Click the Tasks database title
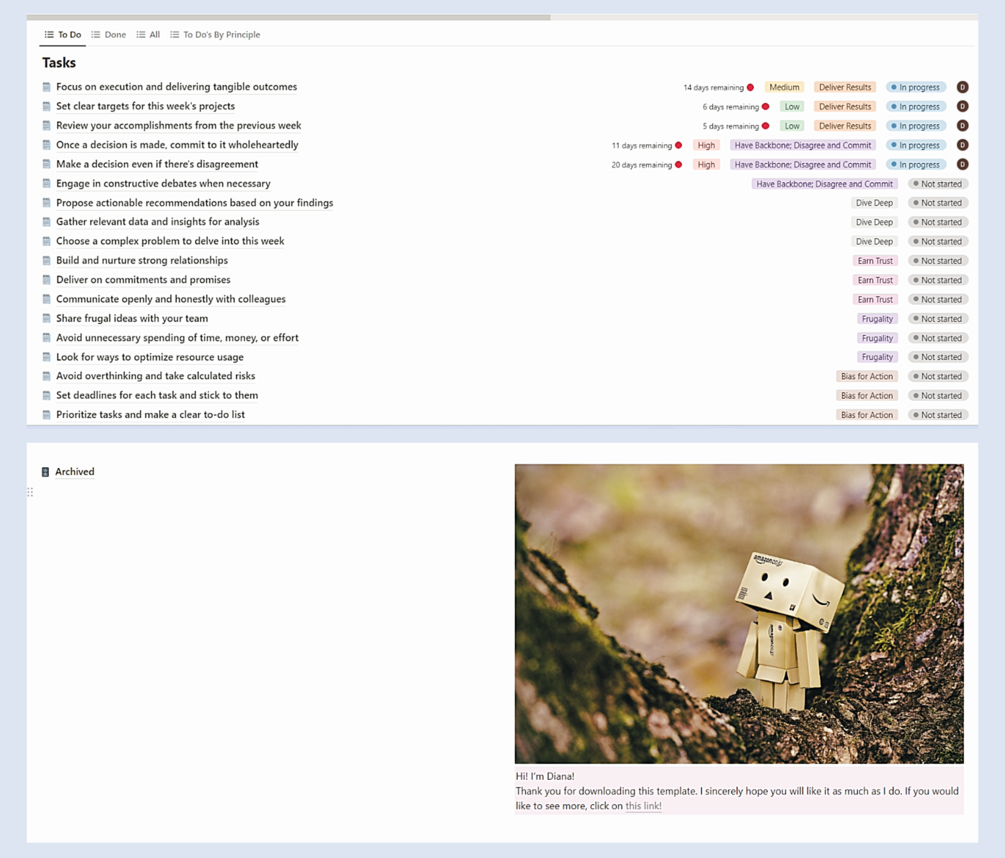The height and width of the screenshot is (858, 1005). point(59,63)
